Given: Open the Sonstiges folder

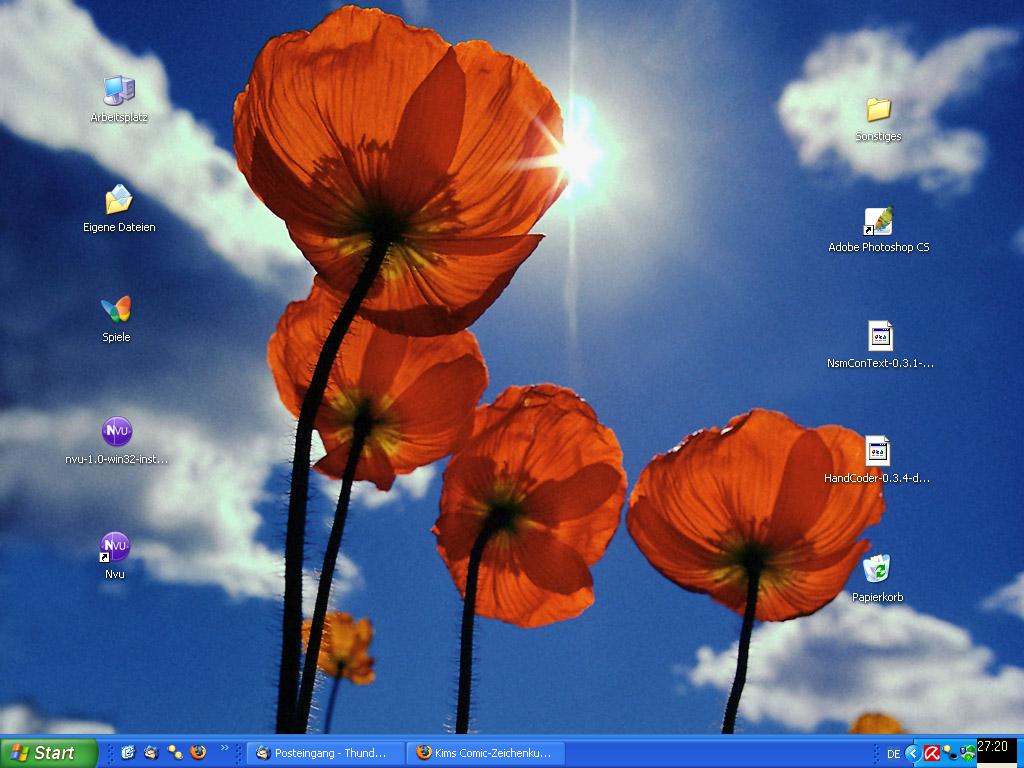Looking at the screenshot, I should 878,110.
